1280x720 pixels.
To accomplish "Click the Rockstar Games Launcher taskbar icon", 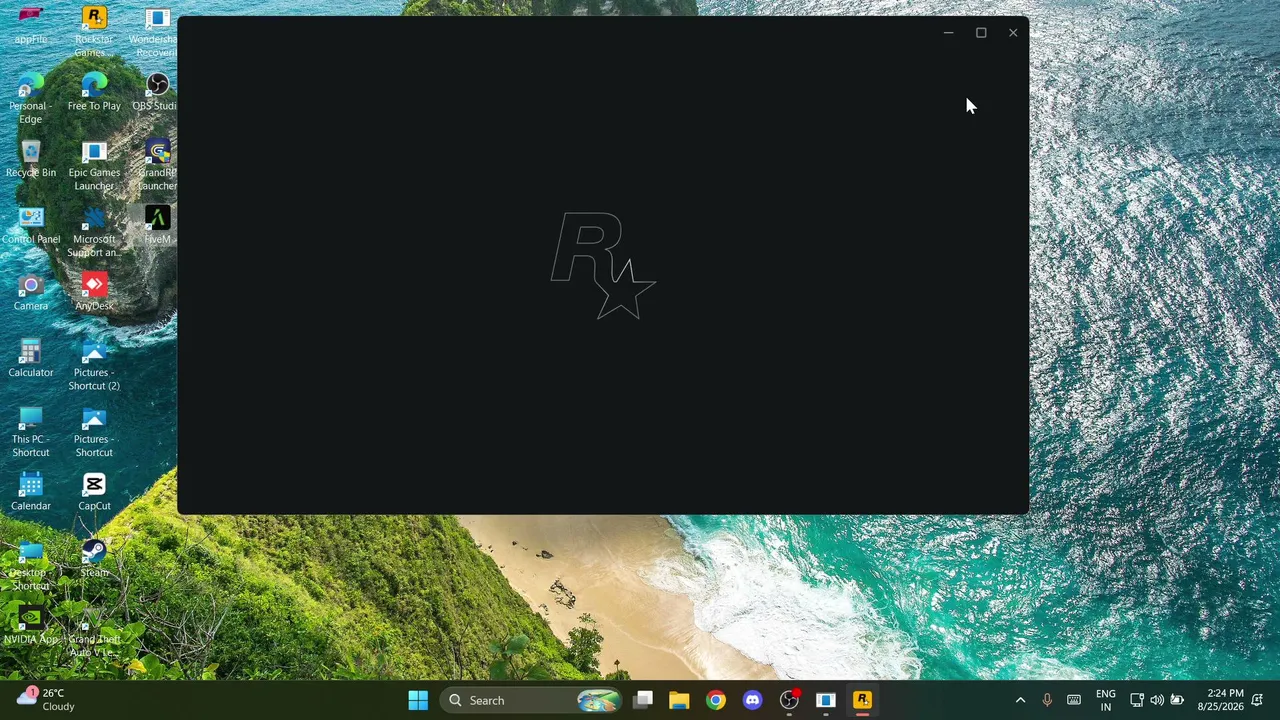I will 862,700.
